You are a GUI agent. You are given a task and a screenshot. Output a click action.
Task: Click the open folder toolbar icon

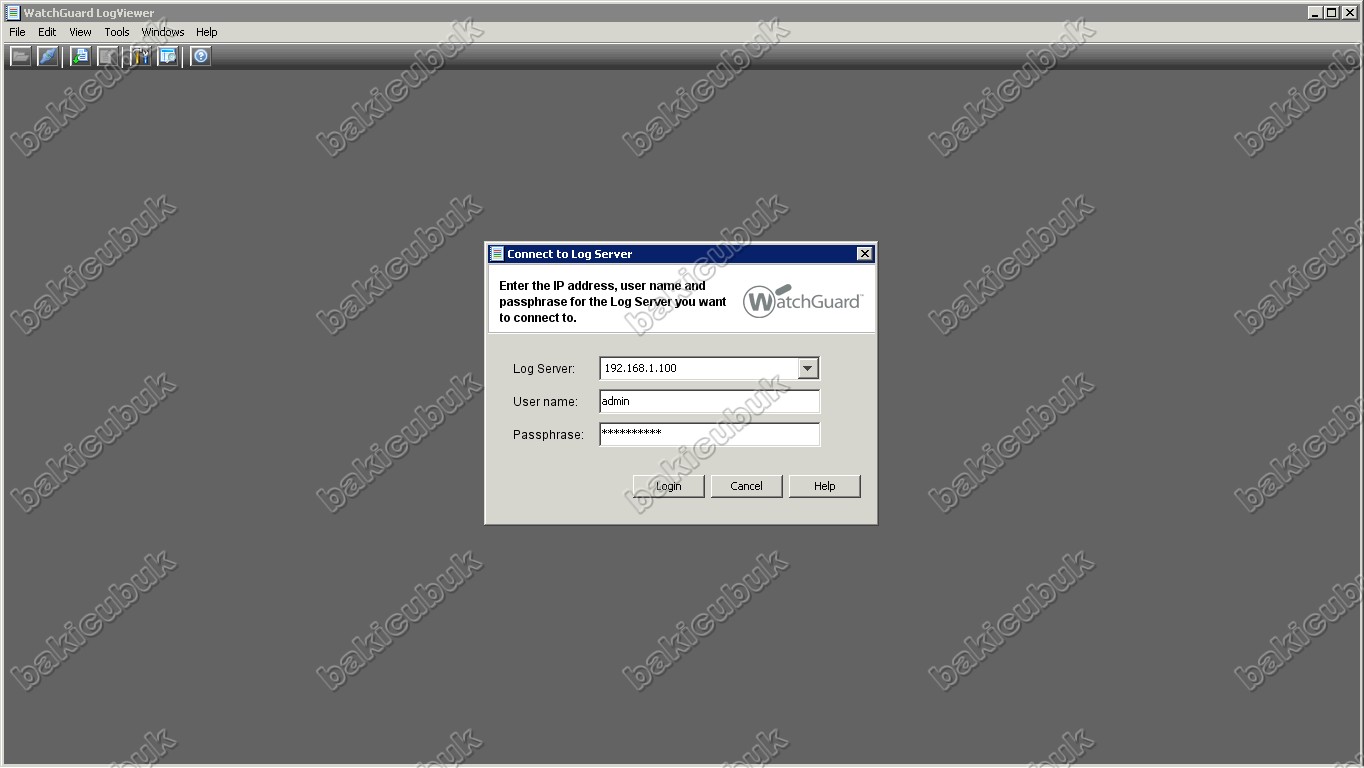point(20,56)
